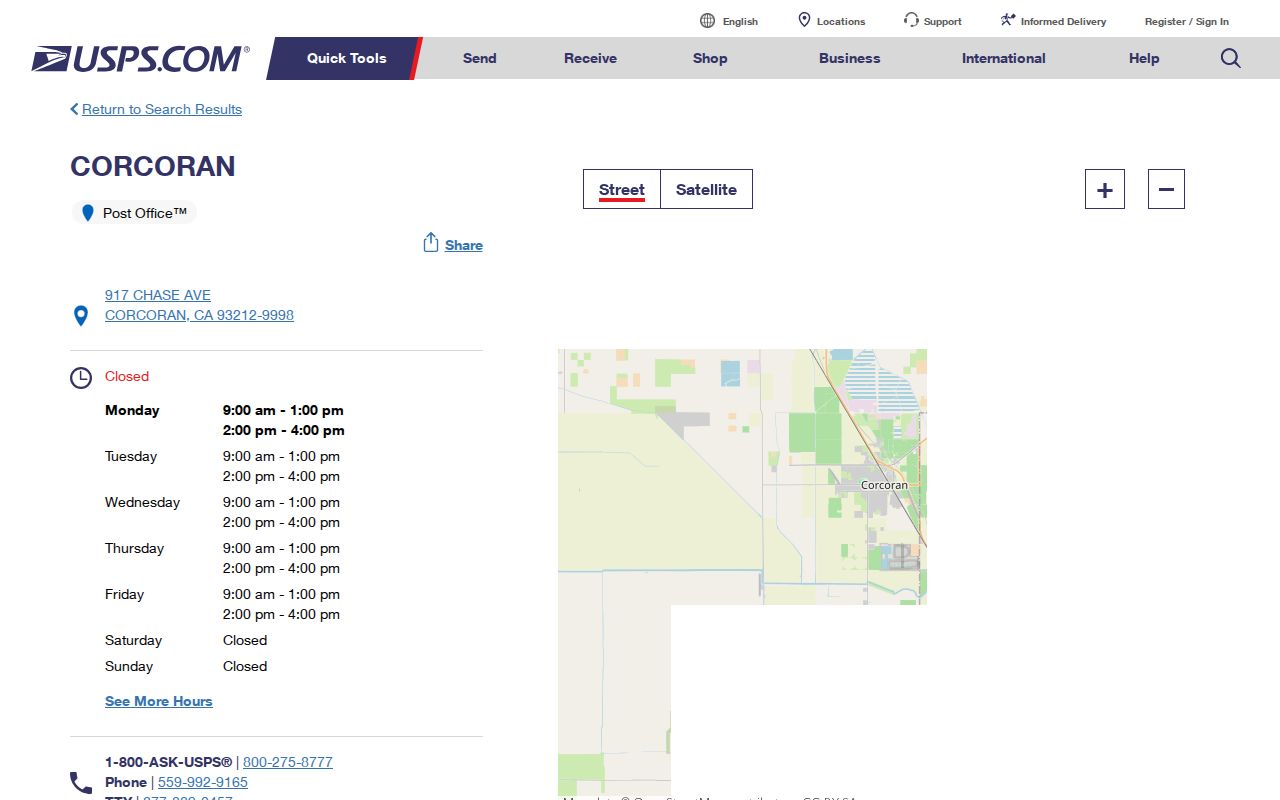Viewport: 1280px width, 800px height.
Task: Open the Business menu
Action: click(850, 58)
